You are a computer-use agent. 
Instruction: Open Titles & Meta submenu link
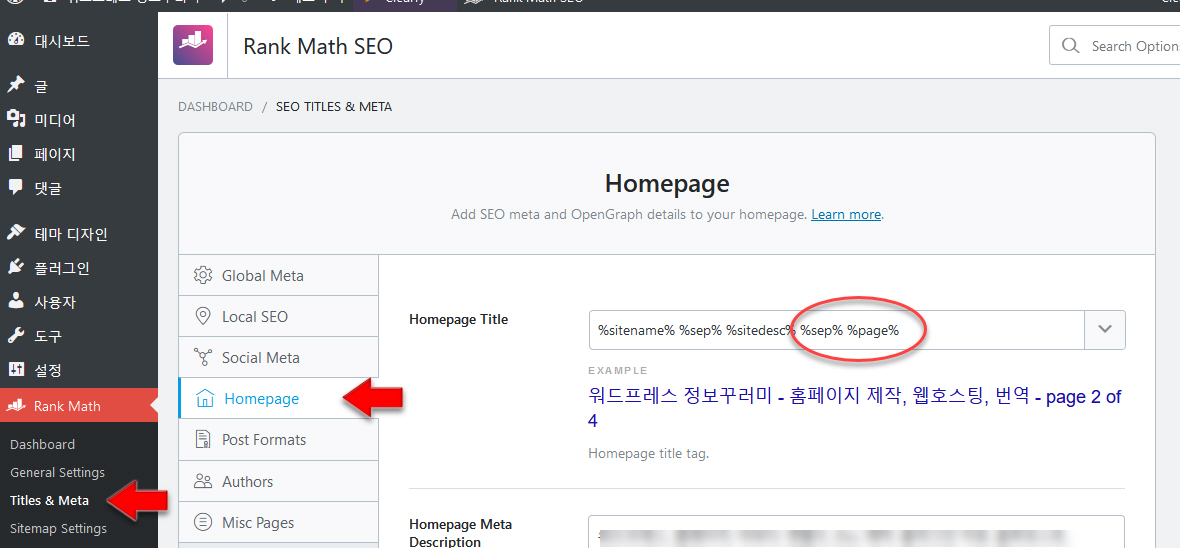pos(50,501)
